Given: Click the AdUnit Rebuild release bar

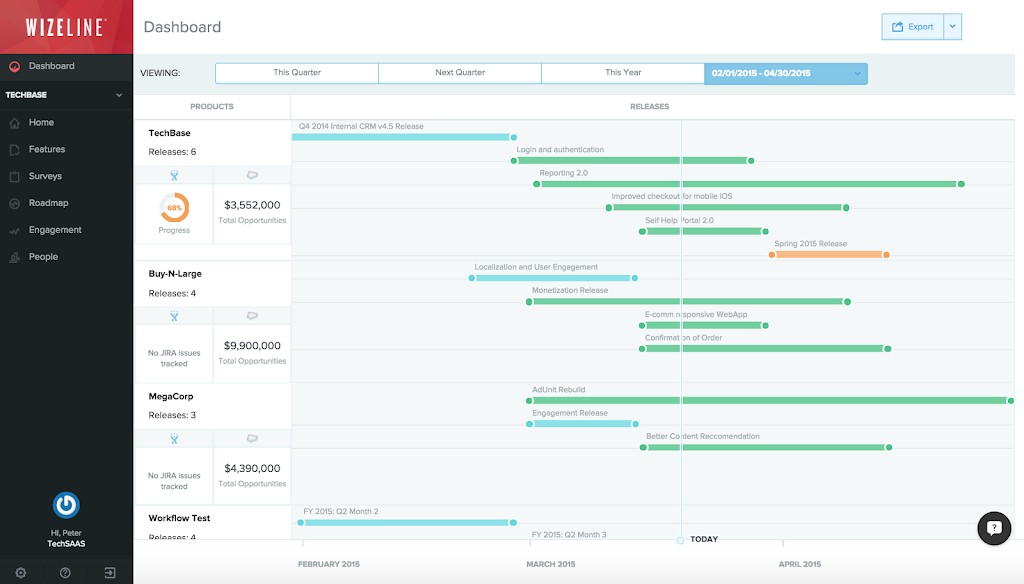Looking at the screenshot, I should (769, 400).
